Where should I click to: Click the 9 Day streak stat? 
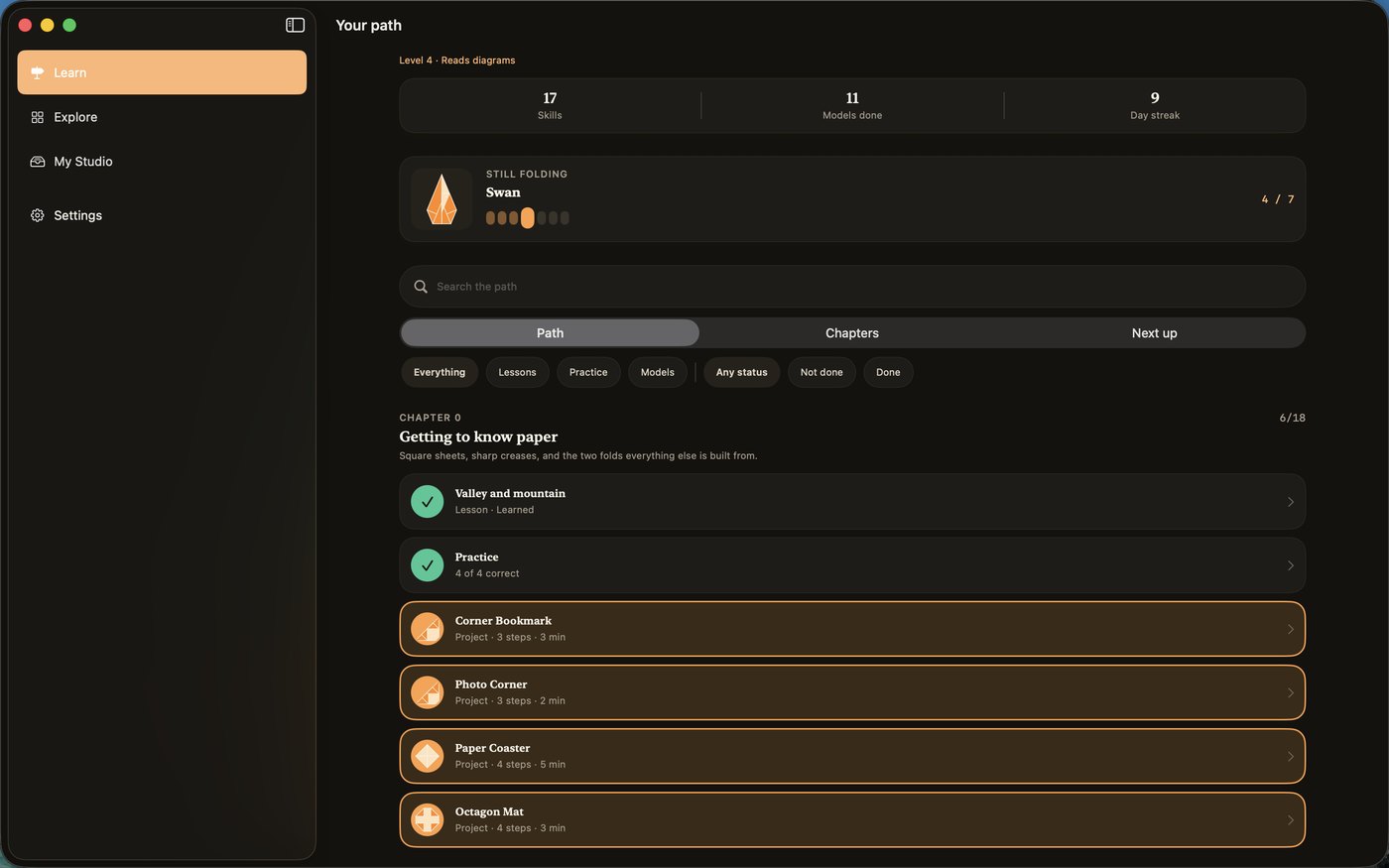click(1155, 105)
